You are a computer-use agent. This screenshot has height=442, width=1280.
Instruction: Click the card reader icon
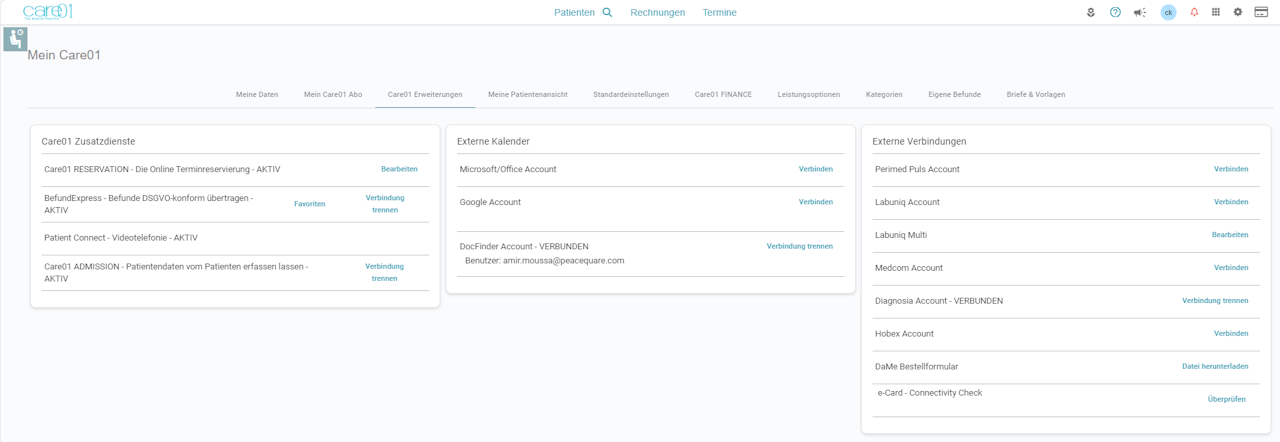[x=1261, y=13]
